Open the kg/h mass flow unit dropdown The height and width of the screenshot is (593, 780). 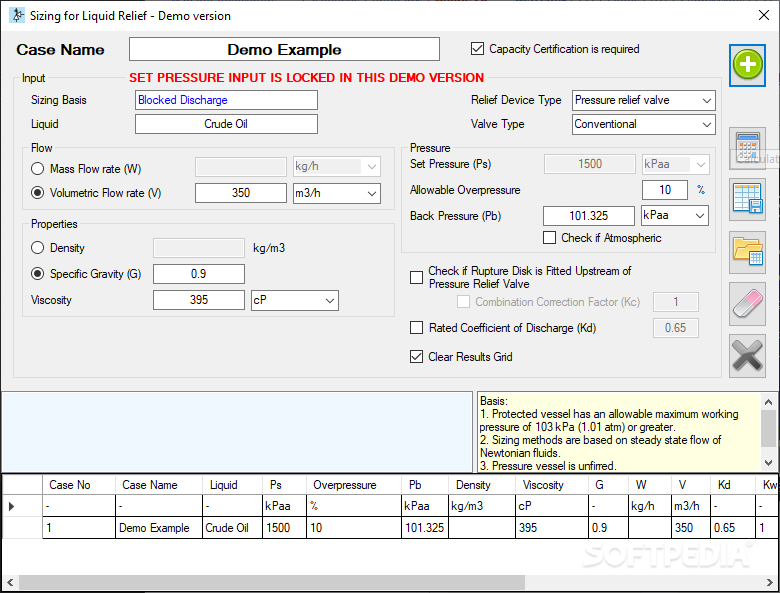tap(372, 167)
